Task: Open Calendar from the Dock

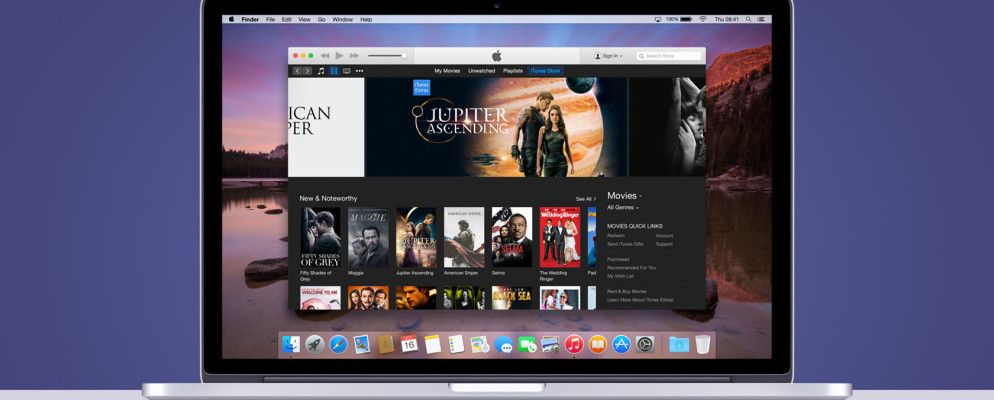Action: (409, 344)
